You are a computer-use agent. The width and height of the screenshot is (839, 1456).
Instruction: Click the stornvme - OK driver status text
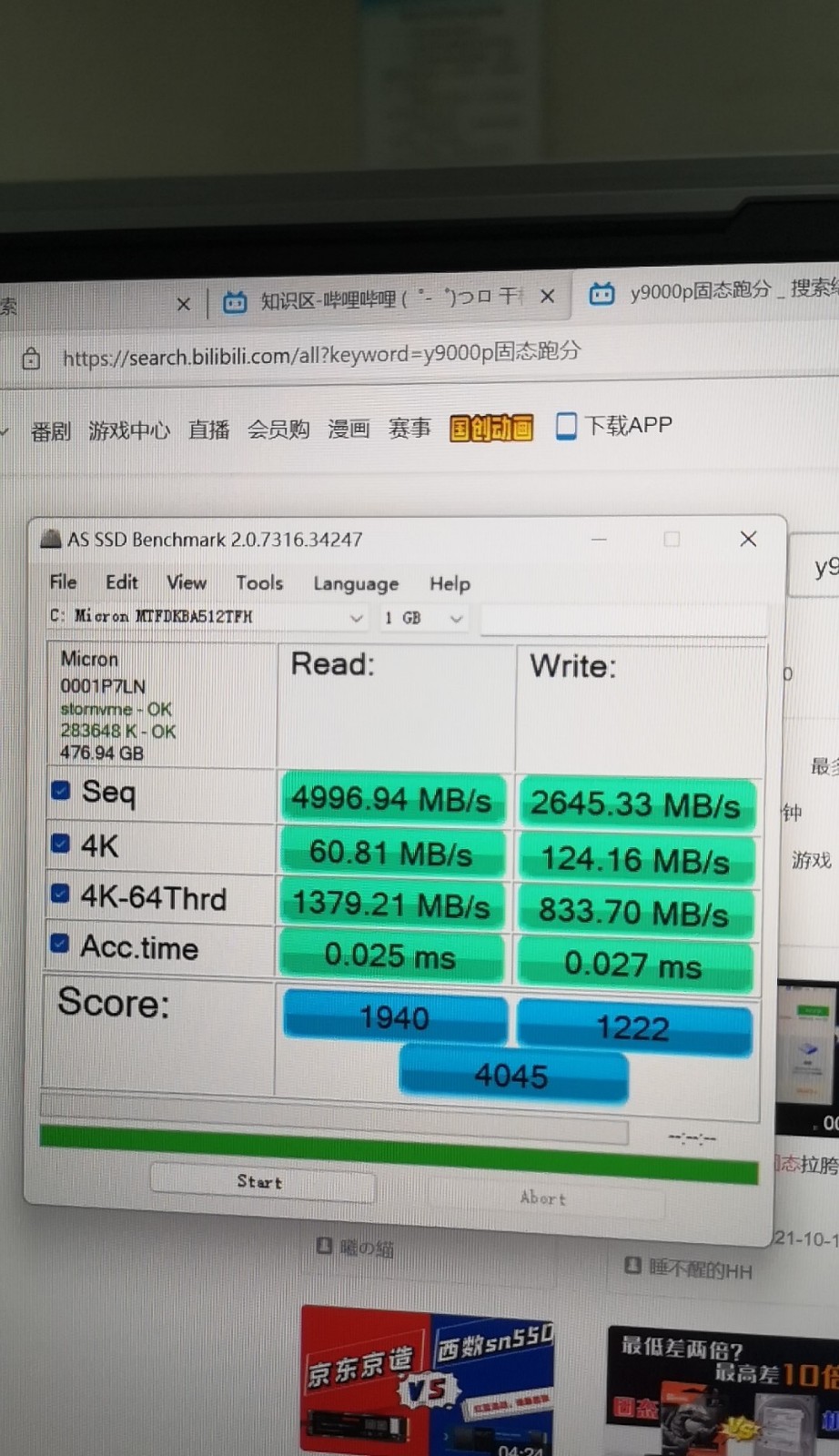pyautogui.click(x=116, y=709)
